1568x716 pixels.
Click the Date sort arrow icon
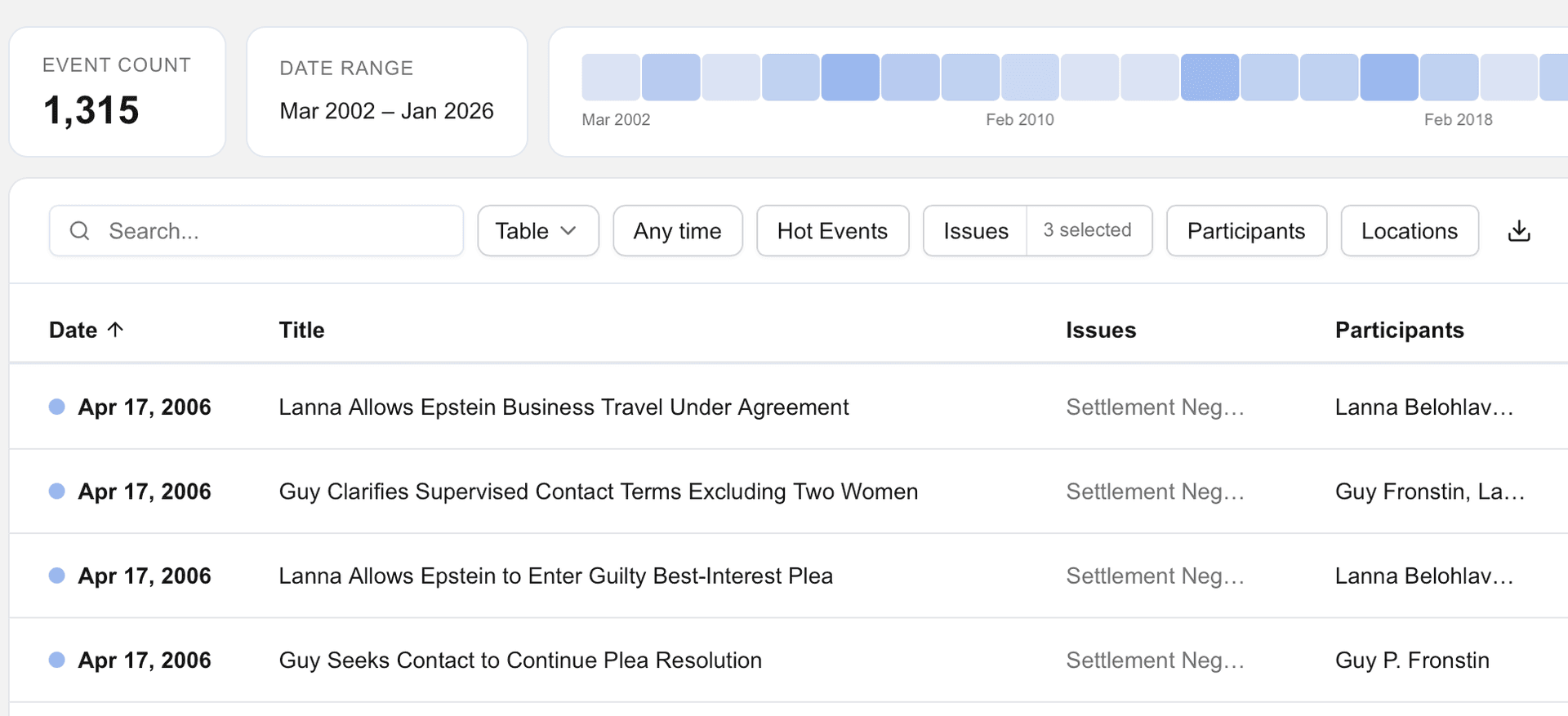[116, 329]
